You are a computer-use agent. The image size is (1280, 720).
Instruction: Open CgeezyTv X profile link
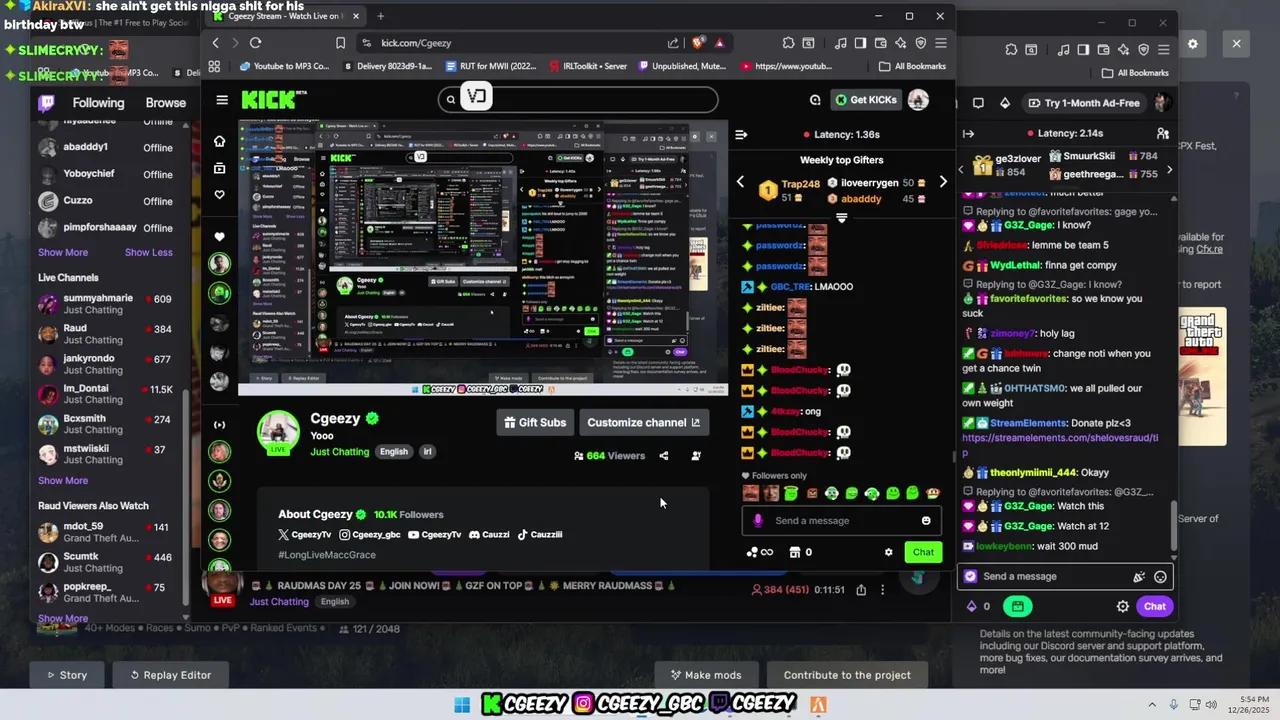tap(304, 534)
